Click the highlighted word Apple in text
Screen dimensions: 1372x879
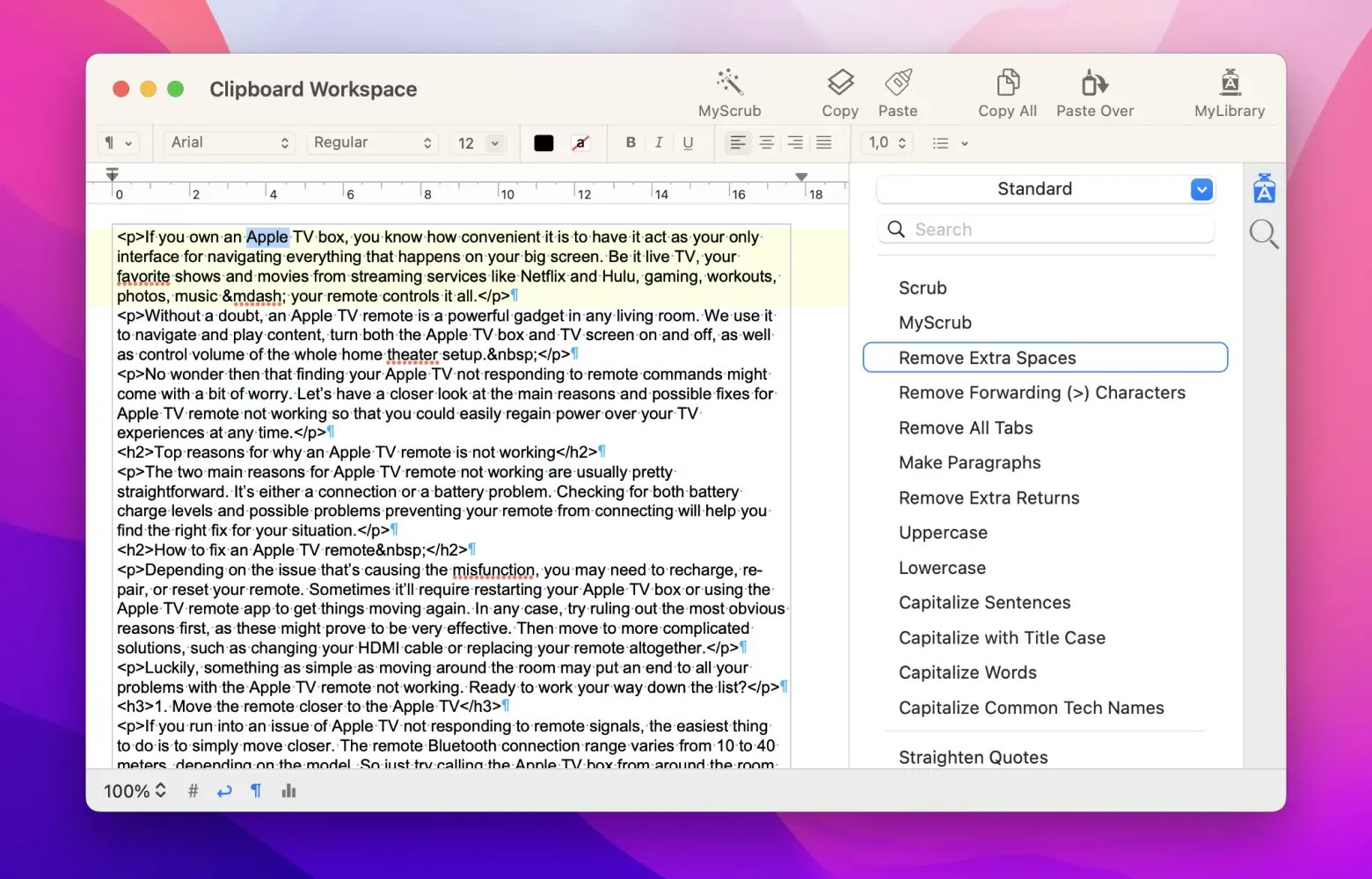click(x=267, y=236)
